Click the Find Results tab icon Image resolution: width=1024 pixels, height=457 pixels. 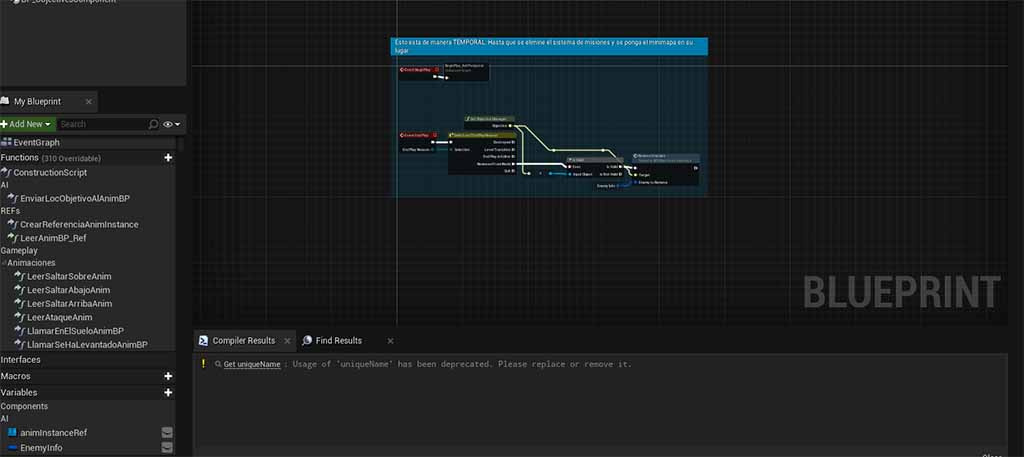pyautogui.click(x=307, y=340)
